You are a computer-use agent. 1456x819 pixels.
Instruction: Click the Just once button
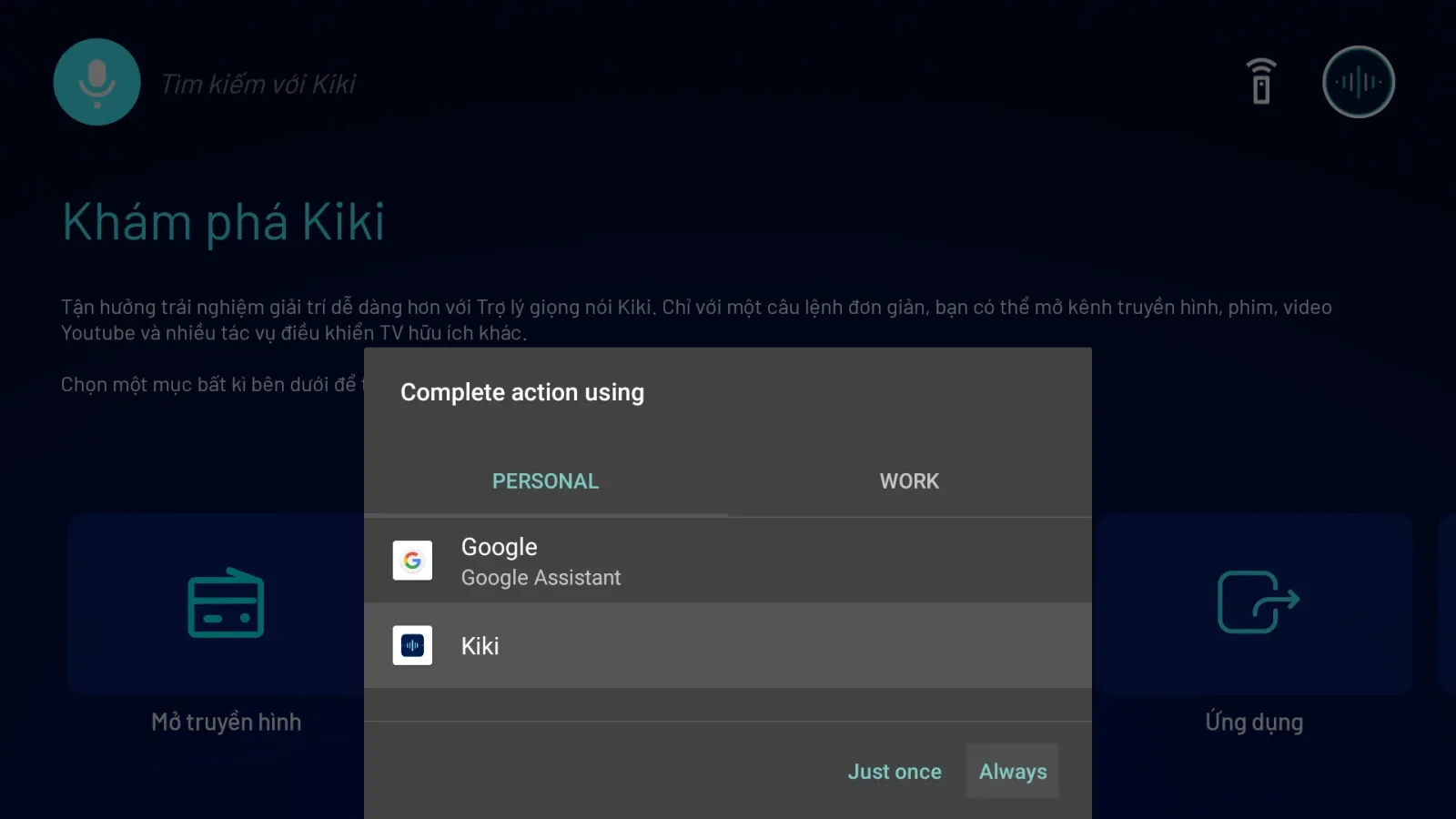click(895, 771)
